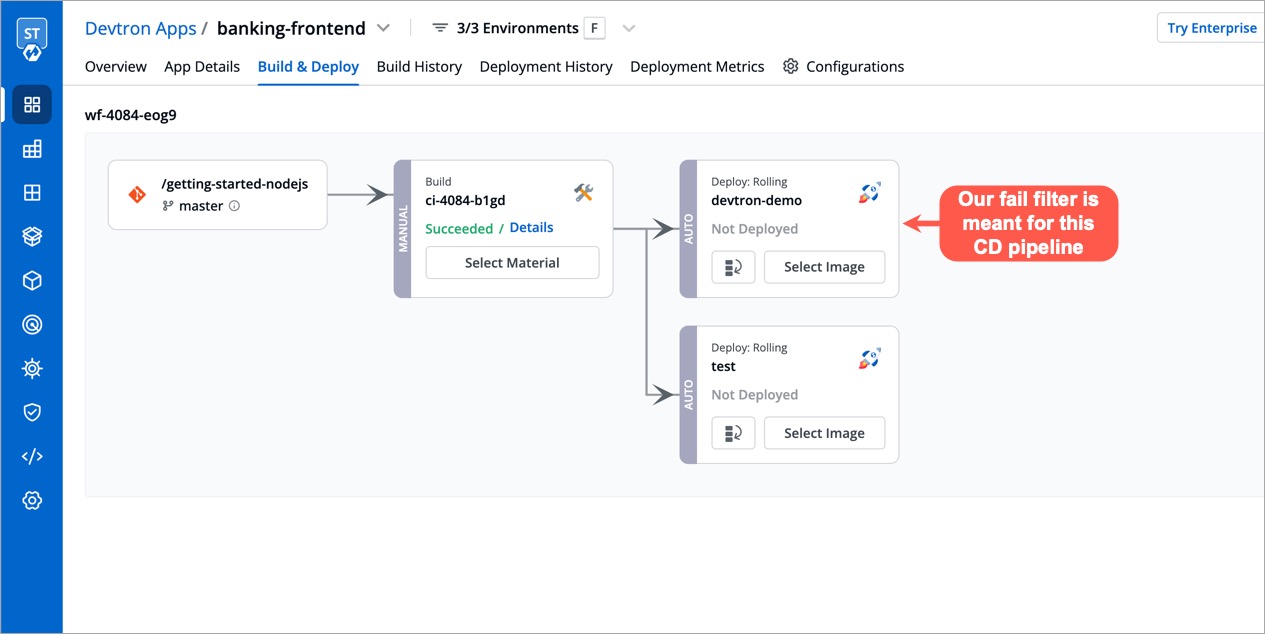The height and width of the screenshot is (634, 1265).
Task: Click the getting-started-nodejs source node
Action: click(x=217, y=195)
